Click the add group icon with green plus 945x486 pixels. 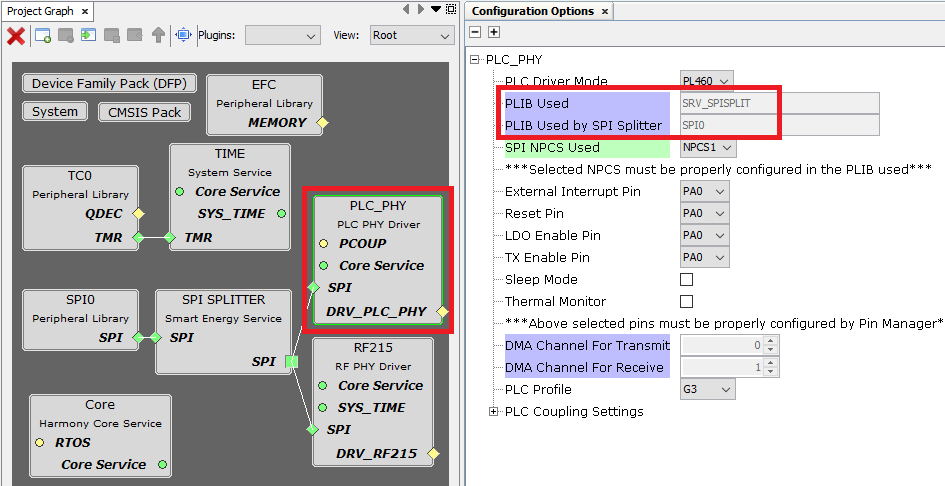click(43, 36)
